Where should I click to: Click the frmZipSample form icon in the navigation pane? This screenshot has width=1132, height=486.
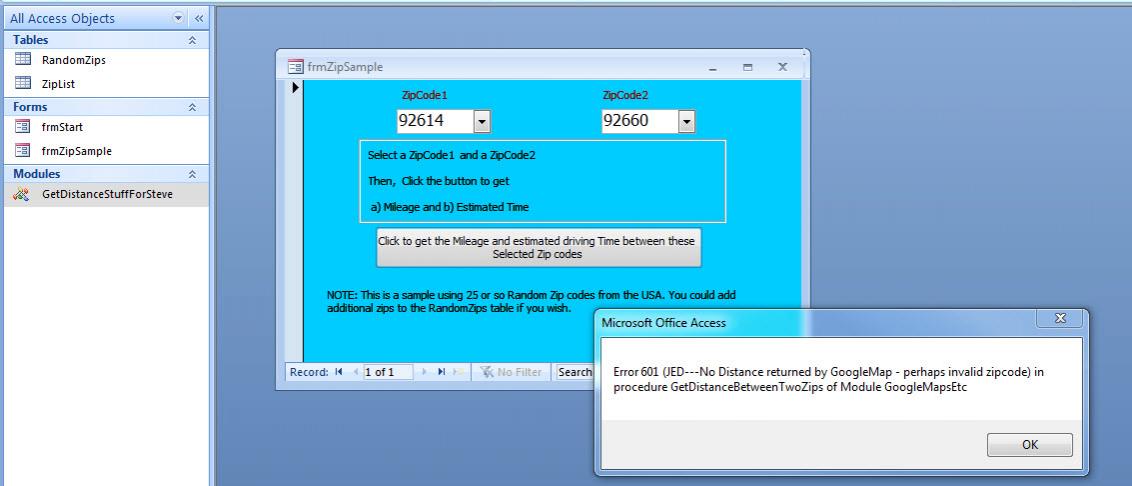[x=23, y=151]
